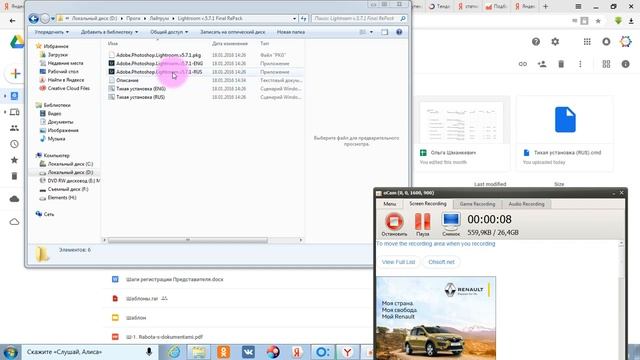Open Сеть in the navigation pane
The height and width of the screenshot is (360, 640).
[49, 214]
